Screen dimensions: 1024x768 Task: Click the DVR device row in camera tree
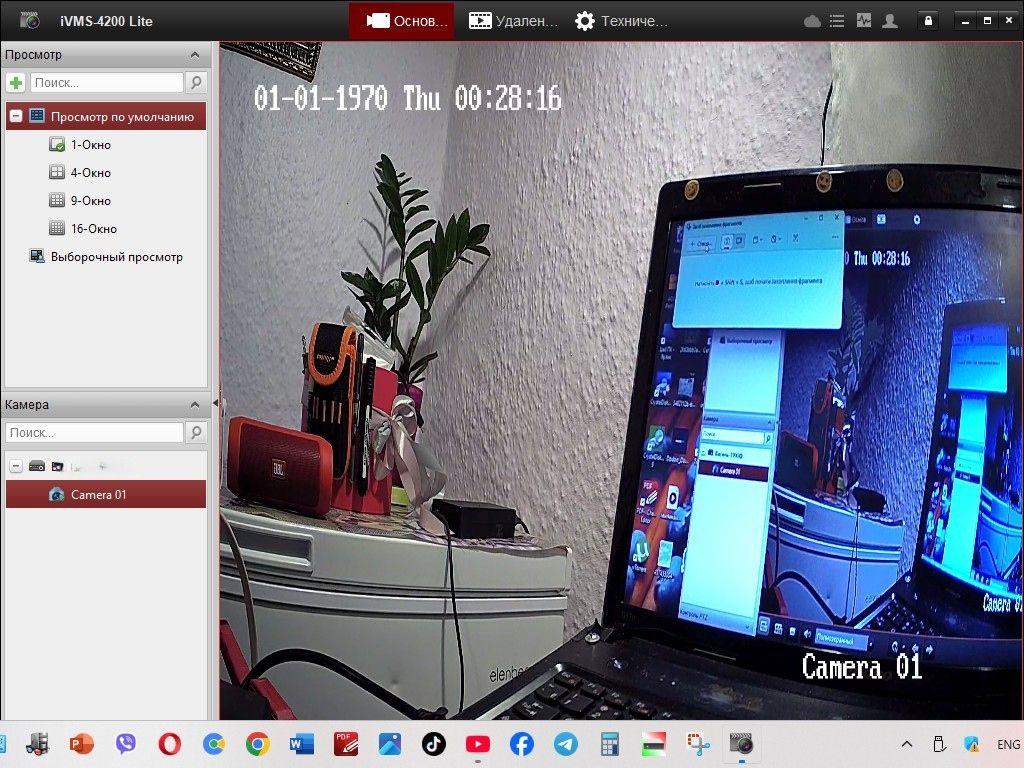(106, 466)
